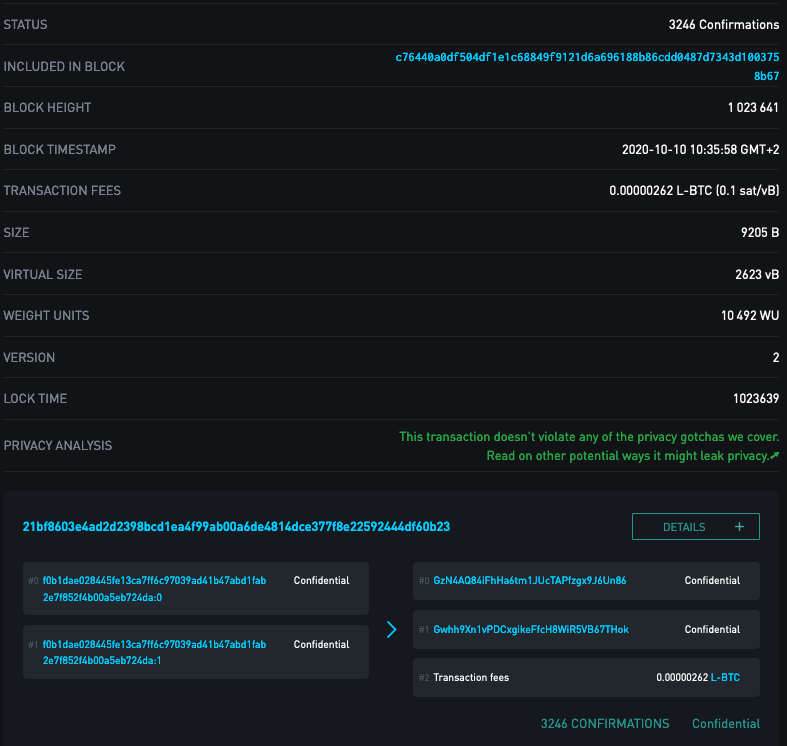Click the STATUS row label
This screenshot has height=746, width=787.
click(25, 25)
